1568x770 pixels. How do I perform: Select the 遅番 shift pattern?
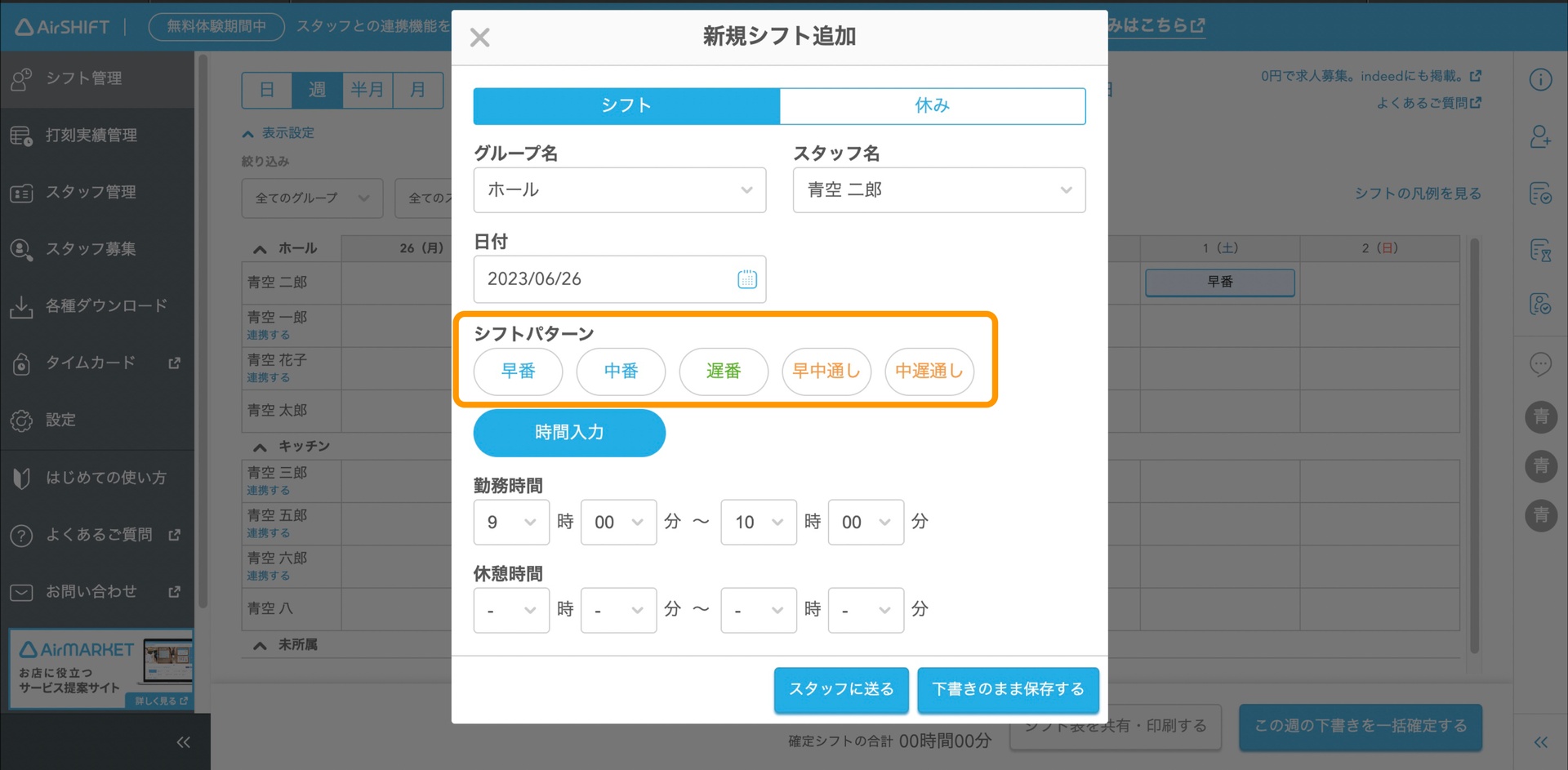point(723,372)
